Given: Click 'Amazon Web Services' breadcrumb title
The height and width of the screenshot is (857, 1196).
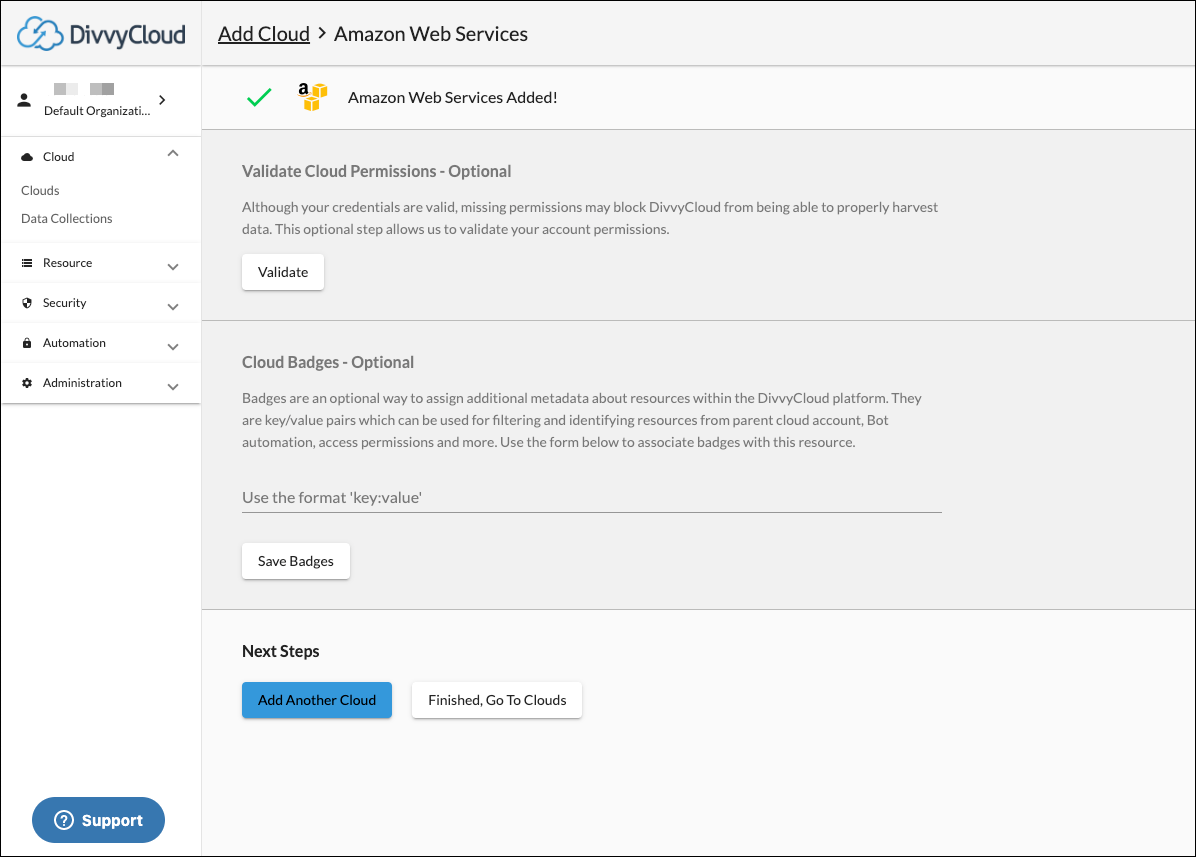Looking at the screenshot, I should click(x=431, y=34).
